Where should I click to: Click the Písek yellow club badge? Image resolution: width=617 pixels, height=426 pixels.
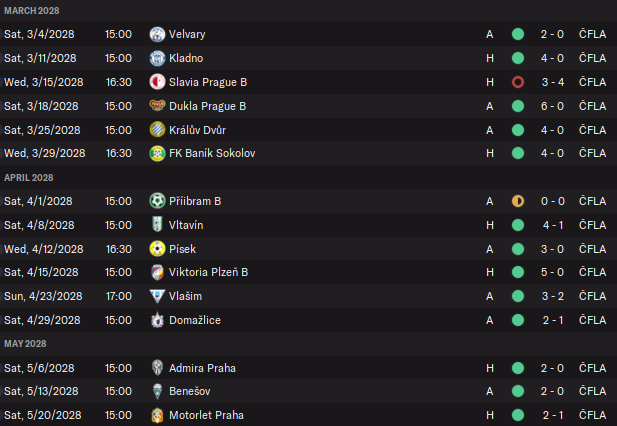(x=157, y=249)
